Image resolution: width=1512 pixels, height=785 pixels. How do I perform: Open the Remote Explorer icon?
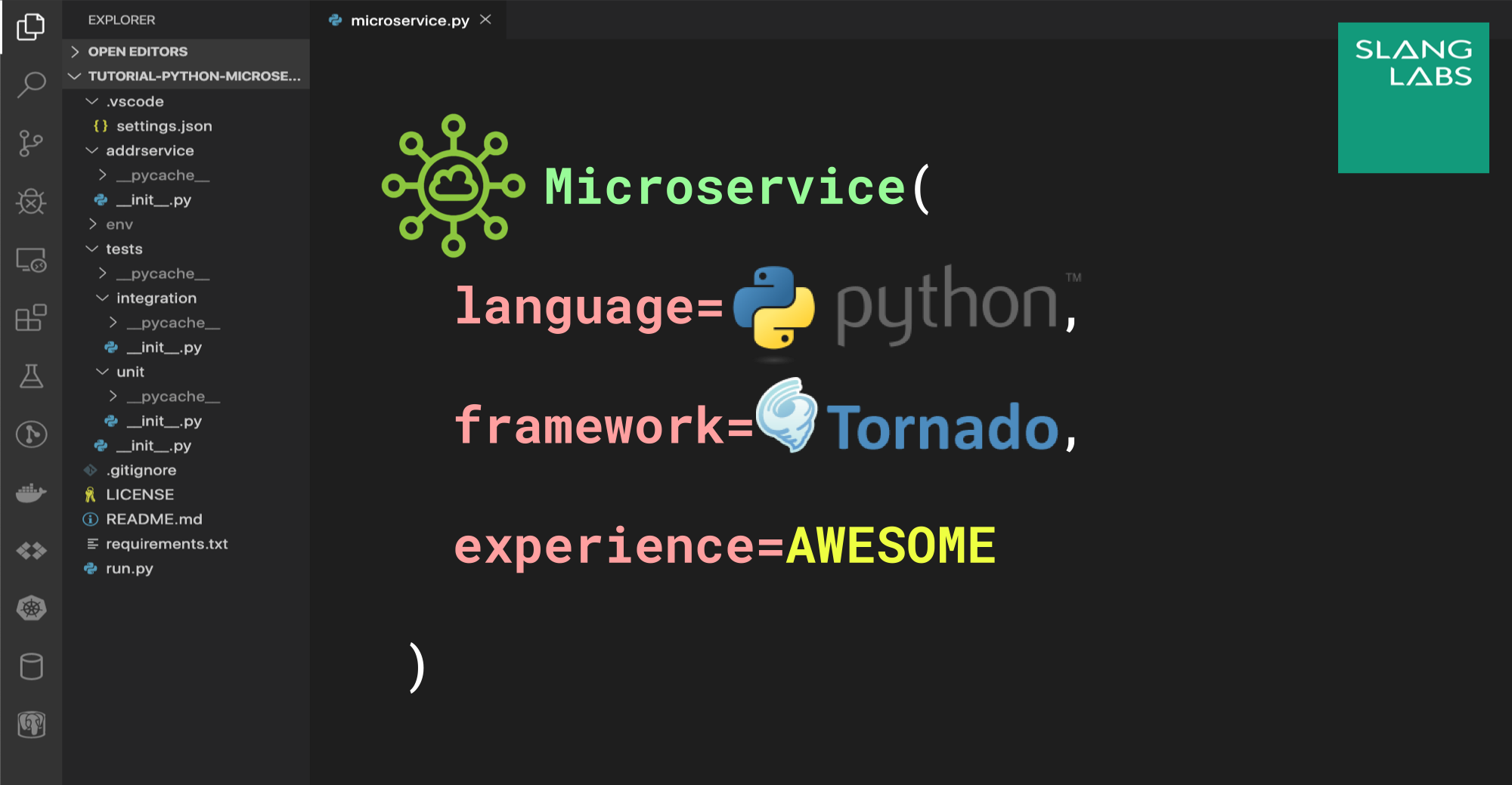31,262
